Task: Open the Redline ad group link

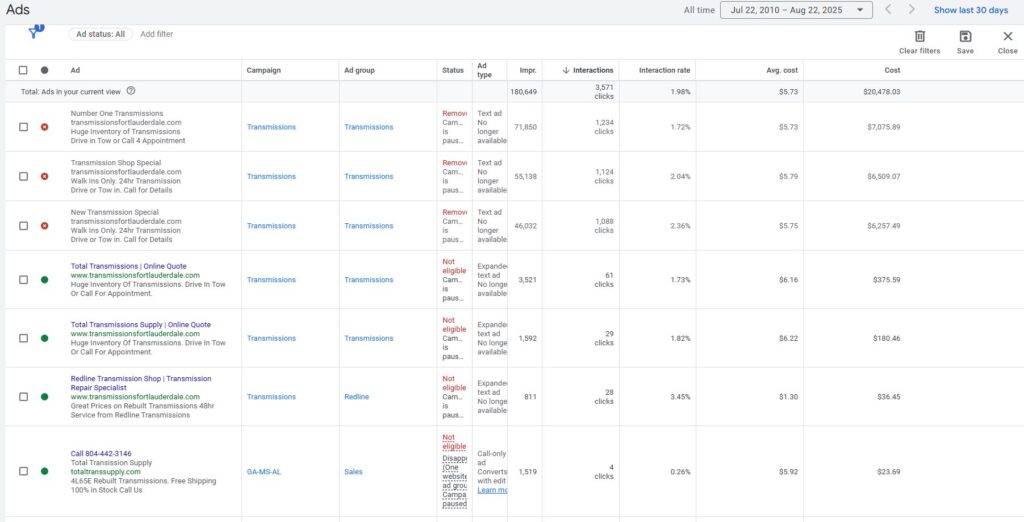Action: tap(357, 397)
